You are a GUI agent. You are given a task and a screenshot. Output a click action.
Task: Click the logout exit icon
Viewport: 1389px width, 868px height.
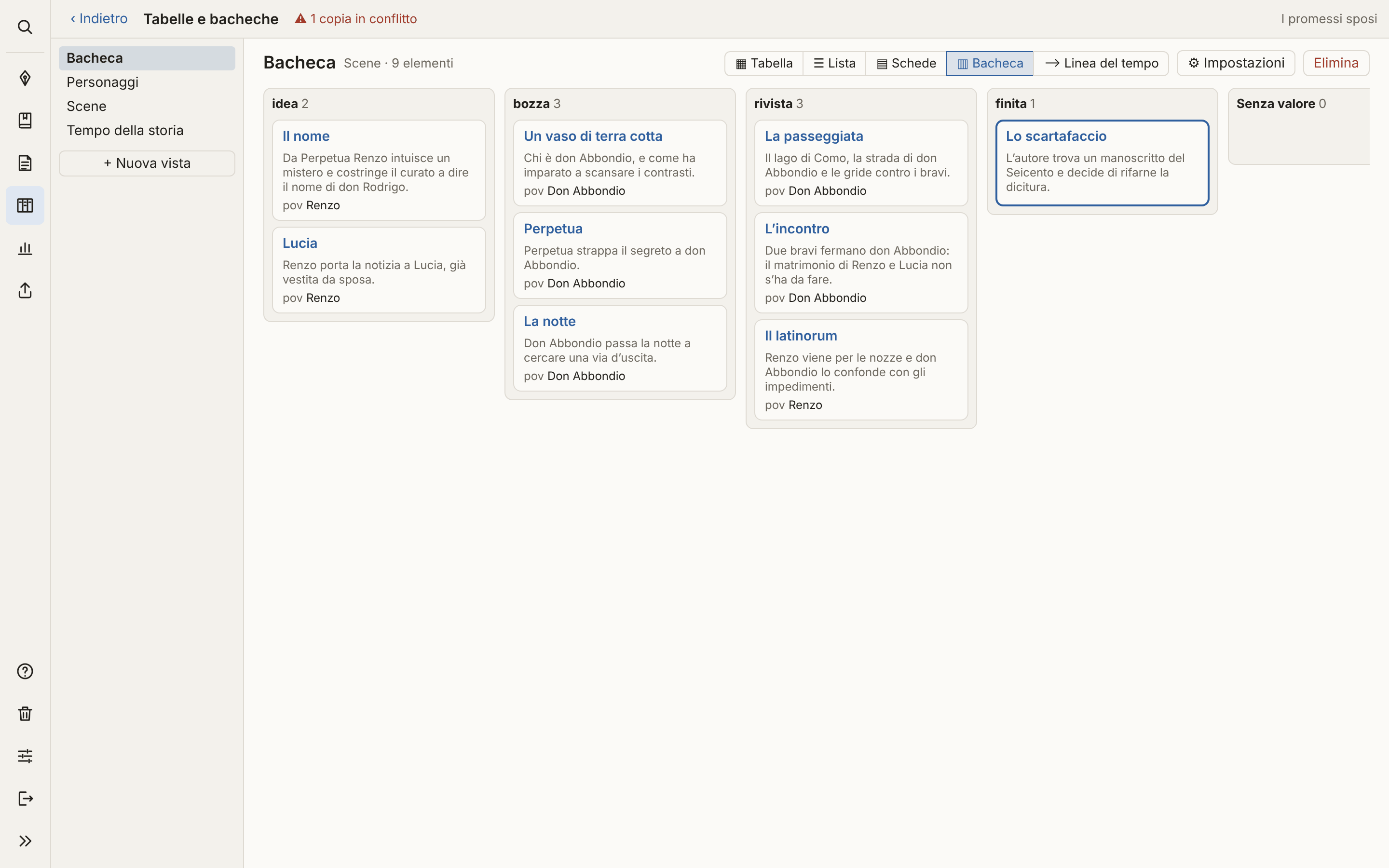point(25,799)
